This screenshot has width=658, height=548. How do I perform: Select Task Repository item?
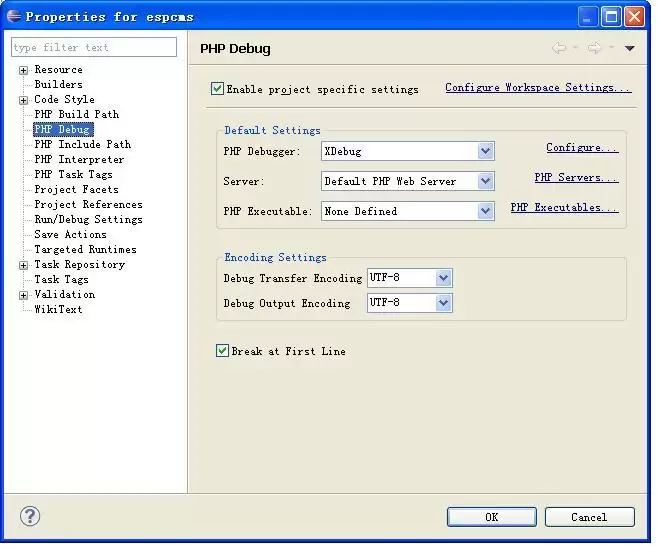click(80, 265)
